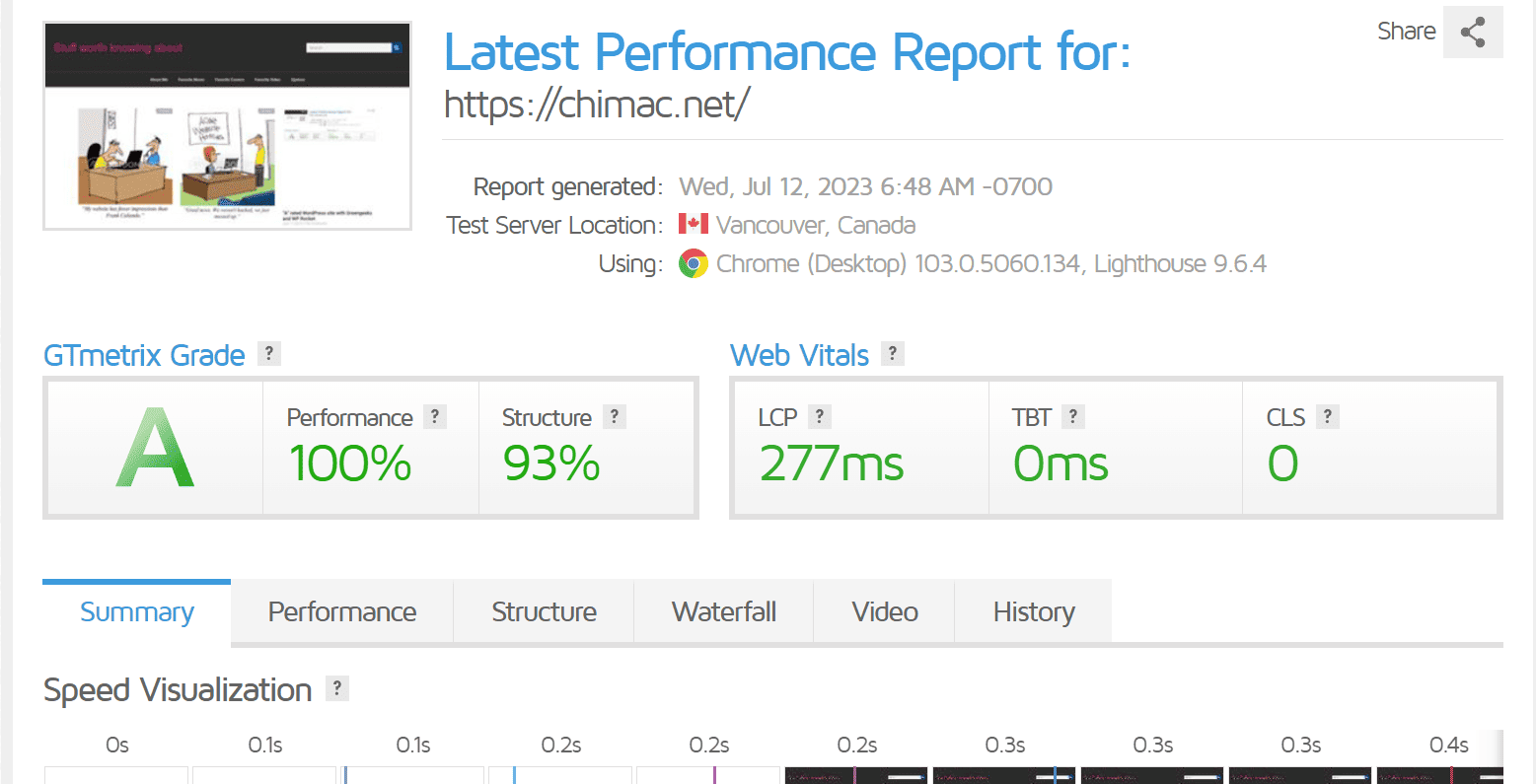
Task: Open the https://chimac.net/ link
Action: (597, 104)
